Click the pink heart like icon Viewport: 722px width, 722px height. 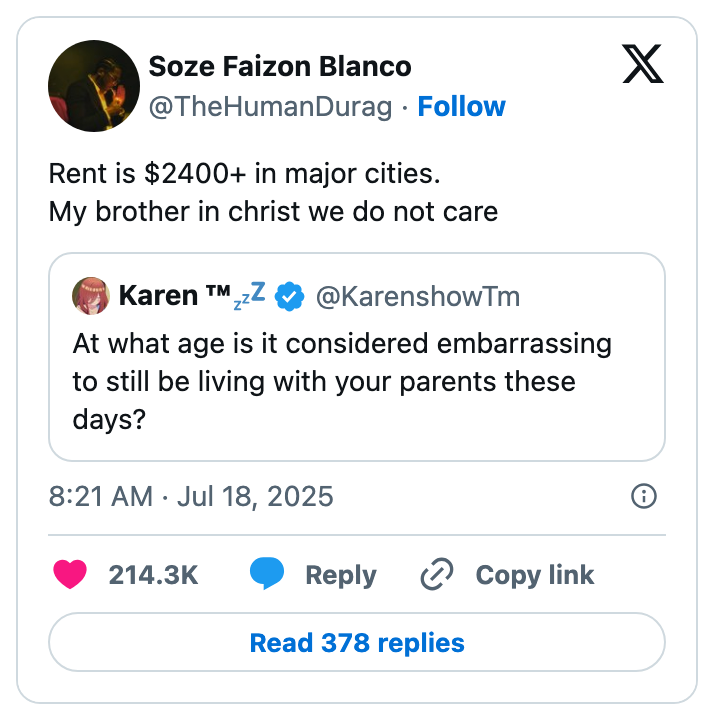coord(70,575)
